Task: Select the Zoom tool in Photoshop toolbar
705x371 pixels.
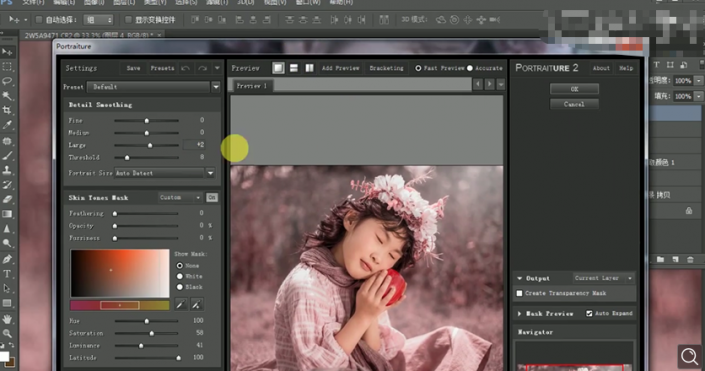Action: click(7, 334)
